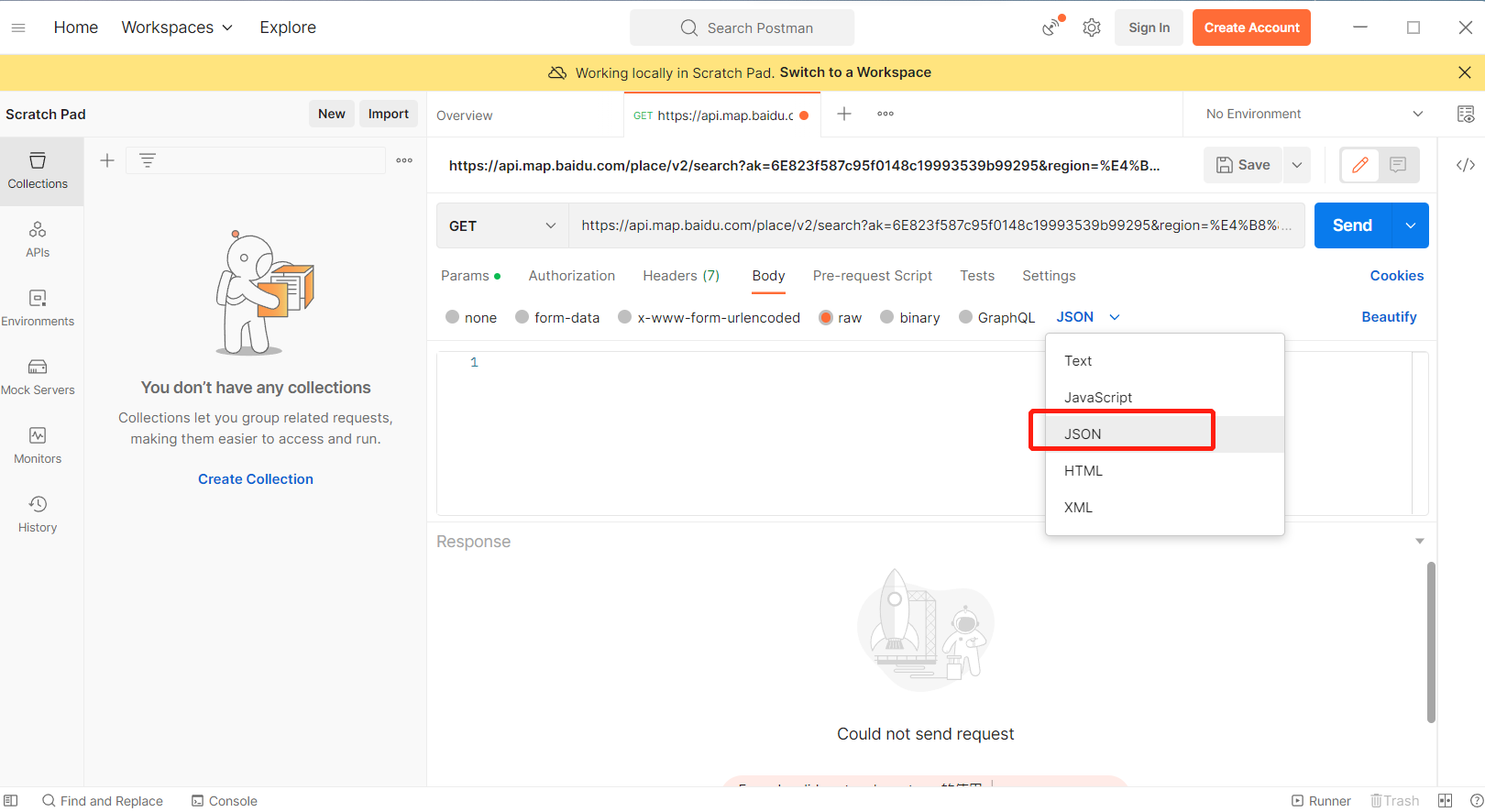The image size is (1485, 812).
Task: Open the No Environment selector
Action: pos(1314,114)
